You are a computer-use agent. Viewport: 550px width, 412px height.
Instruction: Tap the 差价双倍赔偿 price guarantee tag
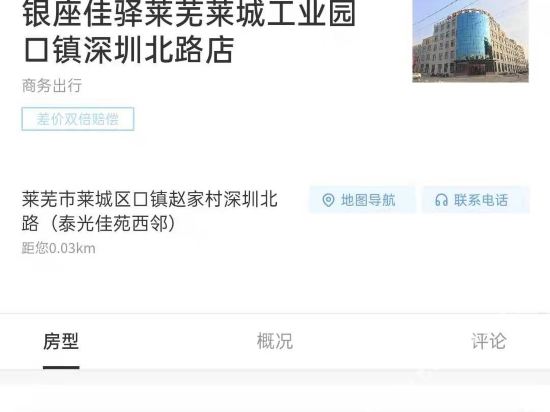[x=78, y=119]
